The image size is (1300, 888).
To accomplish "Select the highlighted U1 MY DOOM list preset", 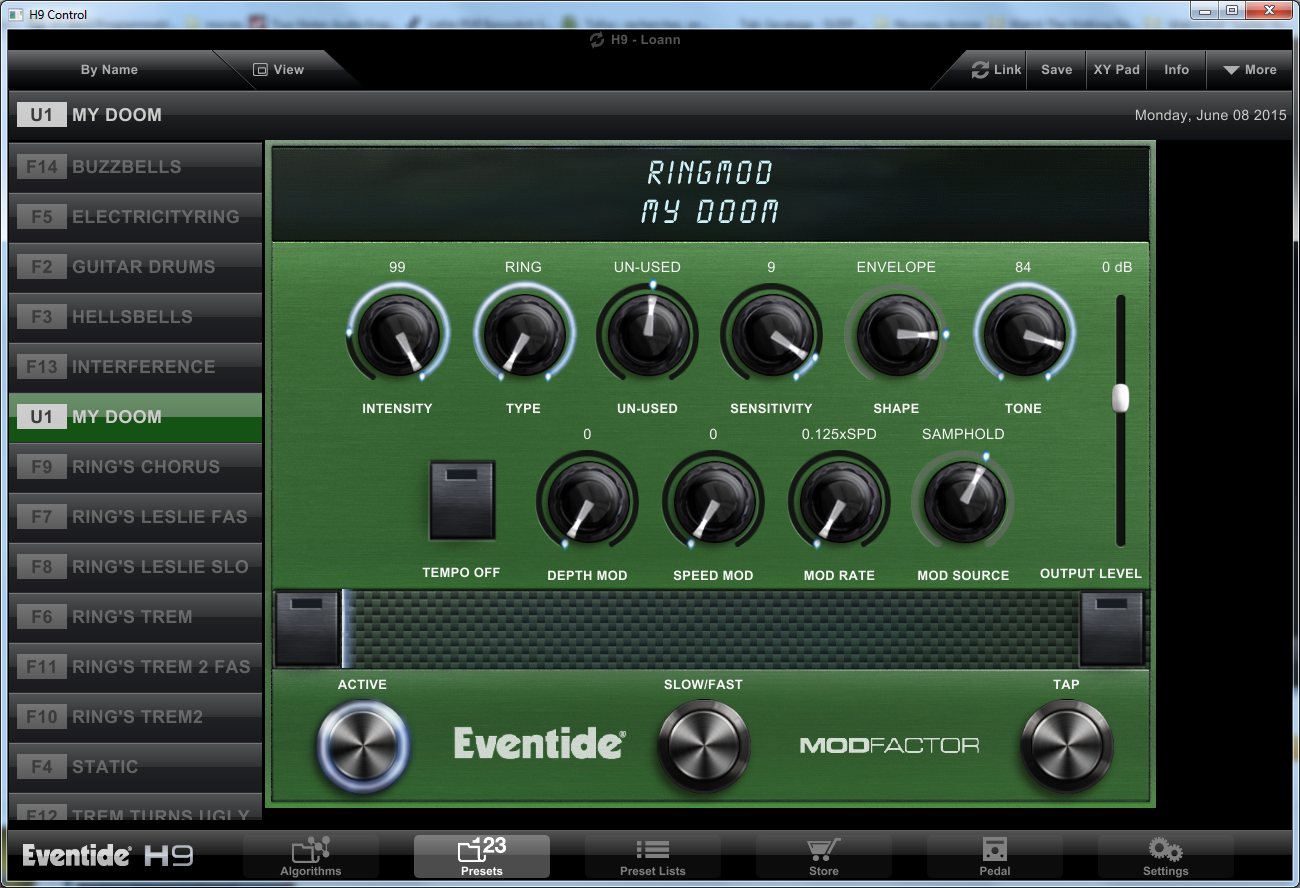I will pyautogui.click(x=135, y=417).
